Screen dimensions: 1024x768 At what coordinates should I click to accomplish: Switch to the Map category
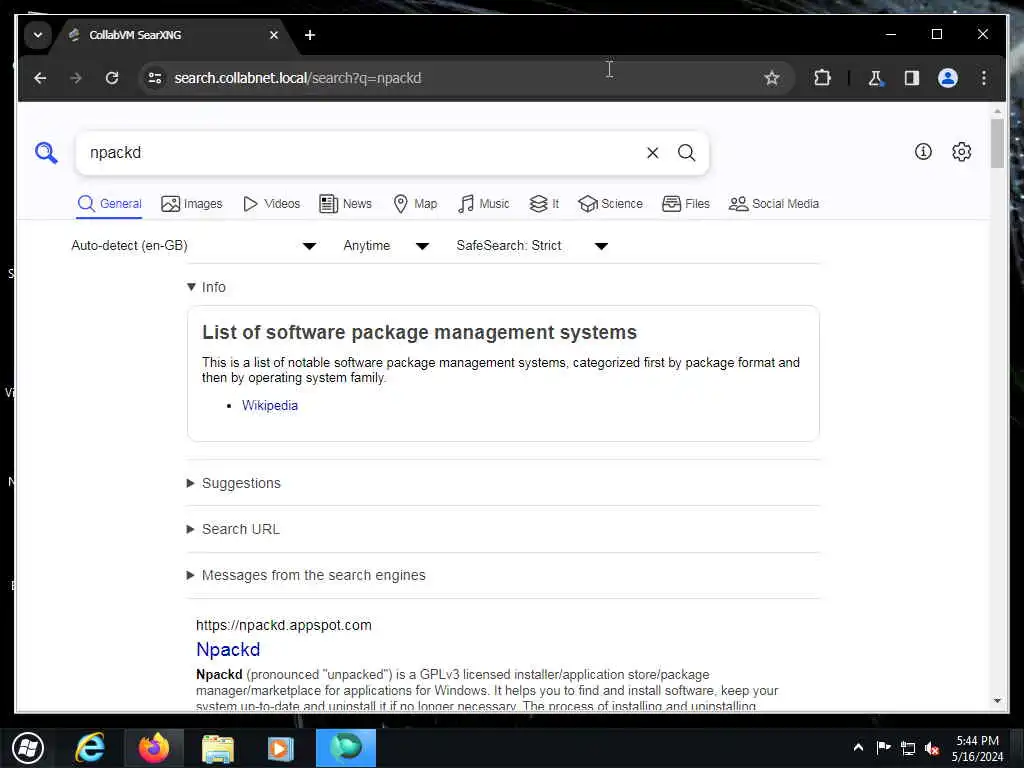tap(415, 204)
